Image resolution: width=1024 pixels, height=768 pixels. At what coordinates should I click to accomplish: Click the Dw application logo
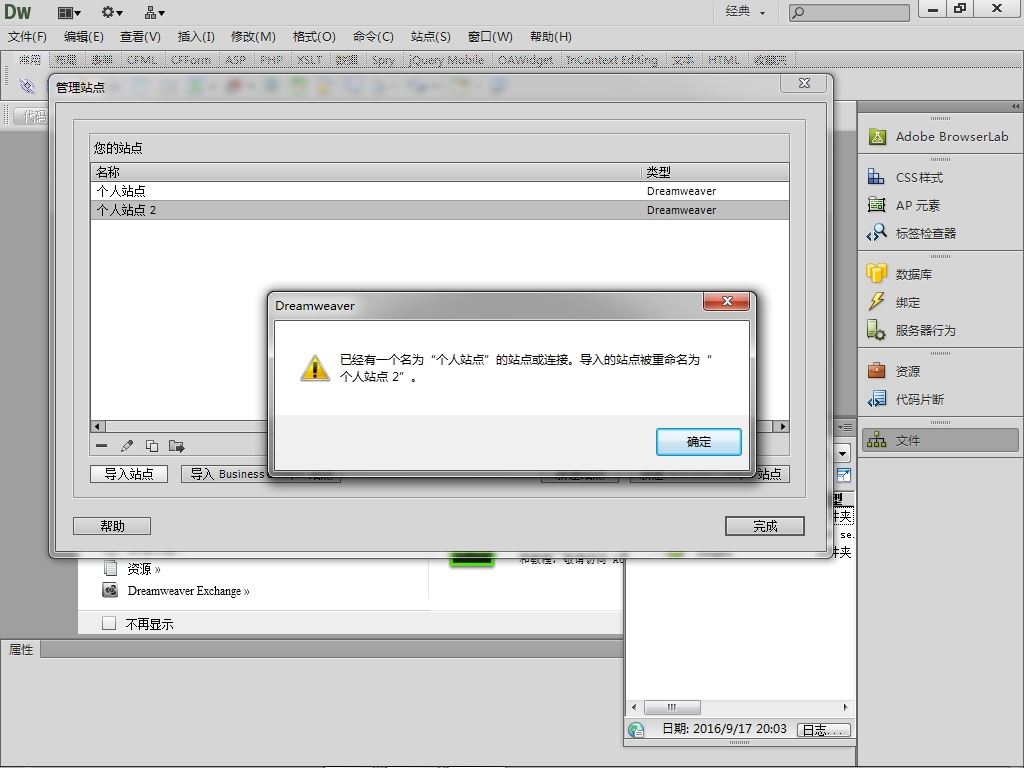[18, 12]
